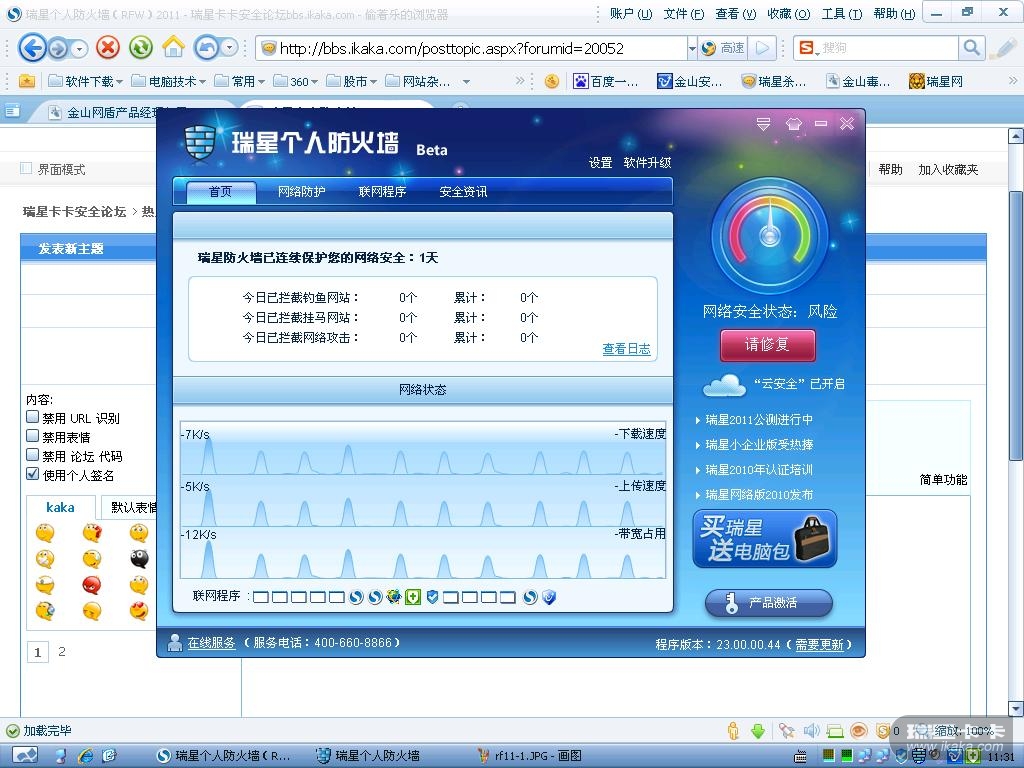Click the 在线服务 person icon
The image size is (1024, 768).
[174, 643]
